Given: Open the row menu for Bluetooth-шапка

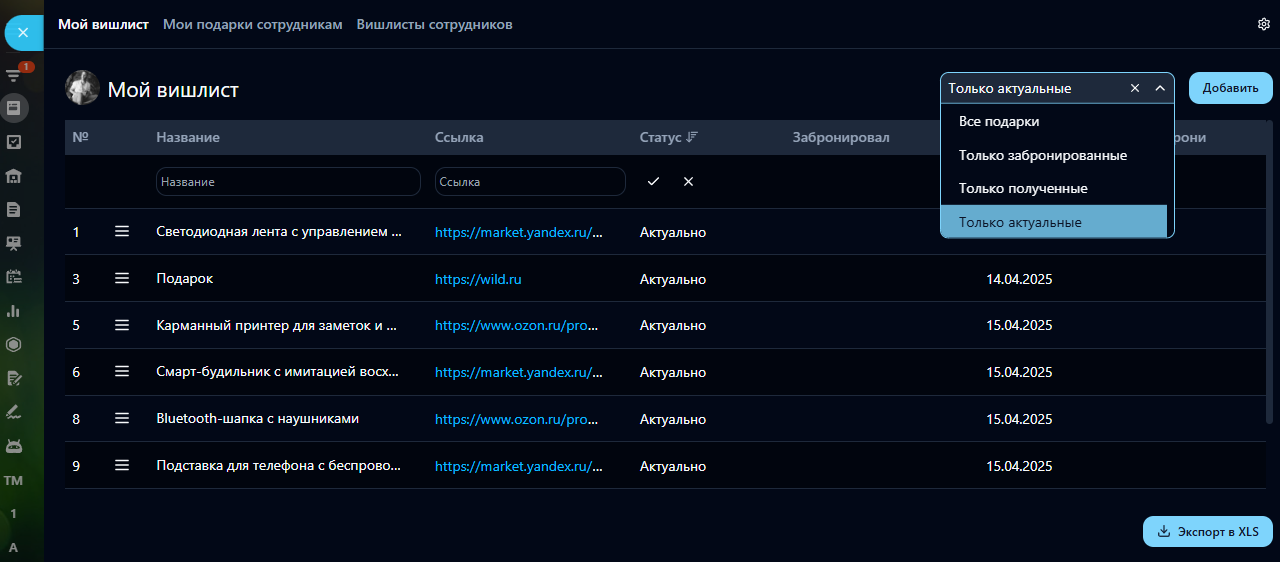Looking at the screenshot, I should point(122,419).
